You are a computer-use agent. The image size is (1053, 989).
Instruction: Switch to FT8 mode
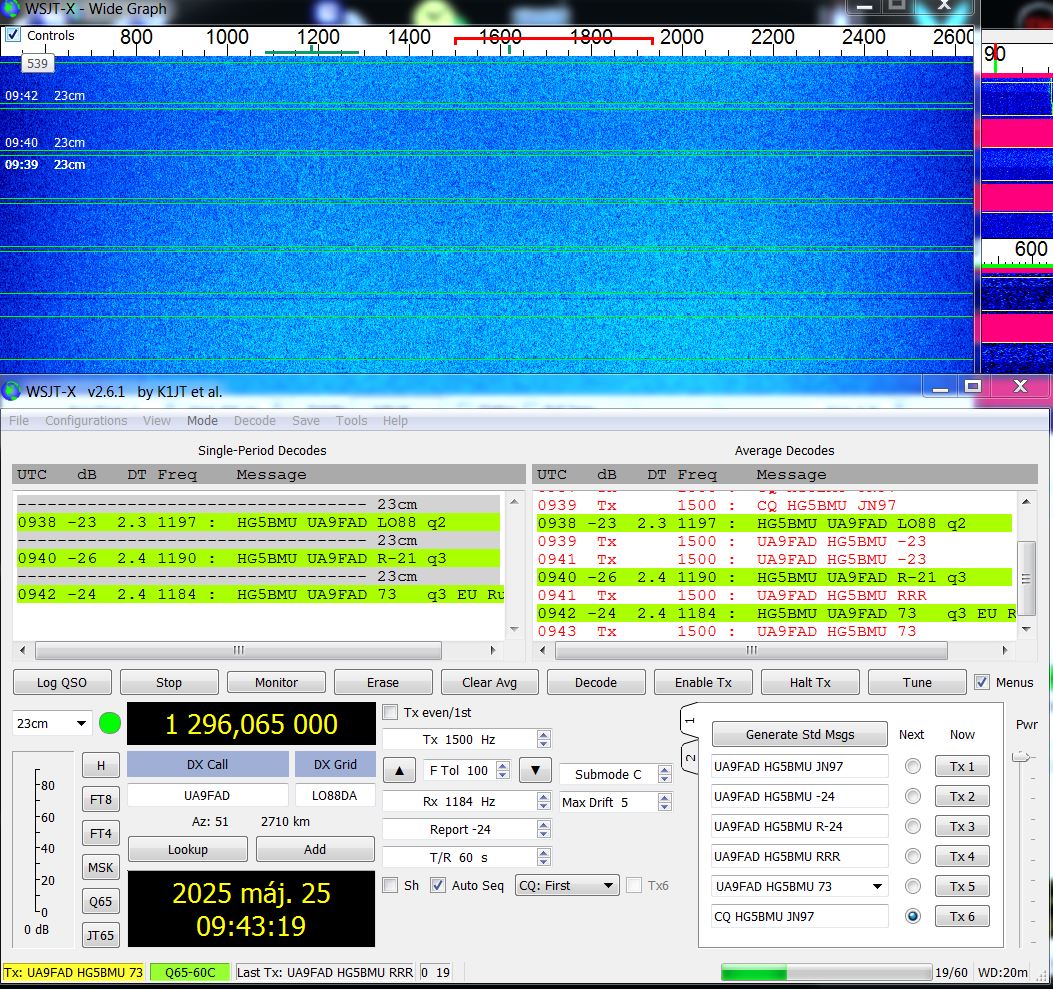pyautogui.click(x=101, y=800)
